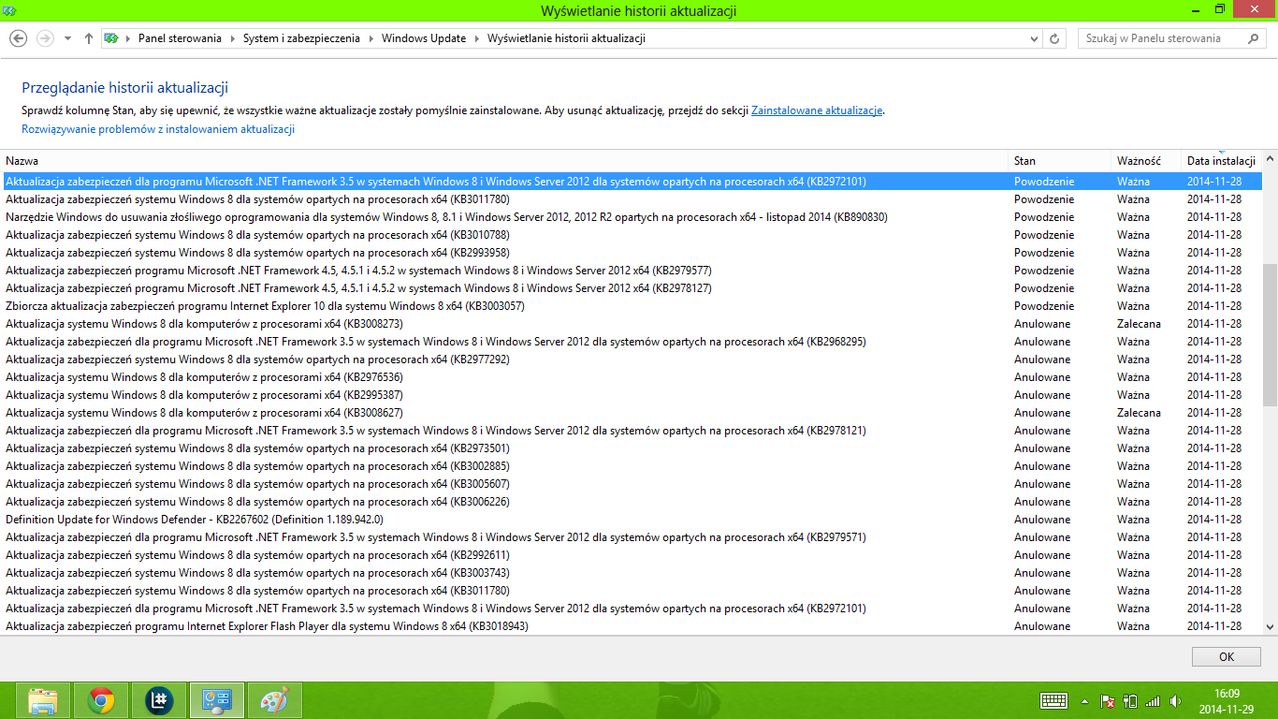This screenshot has height=719, width=1278.
Task: Click the scrollbar down arrow
Action: (x=1270, y=626)
